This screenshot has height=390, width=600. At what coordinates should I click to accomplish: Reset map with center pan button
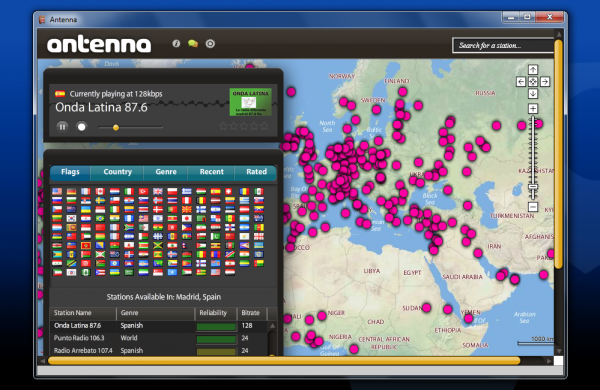coord(533,82)
